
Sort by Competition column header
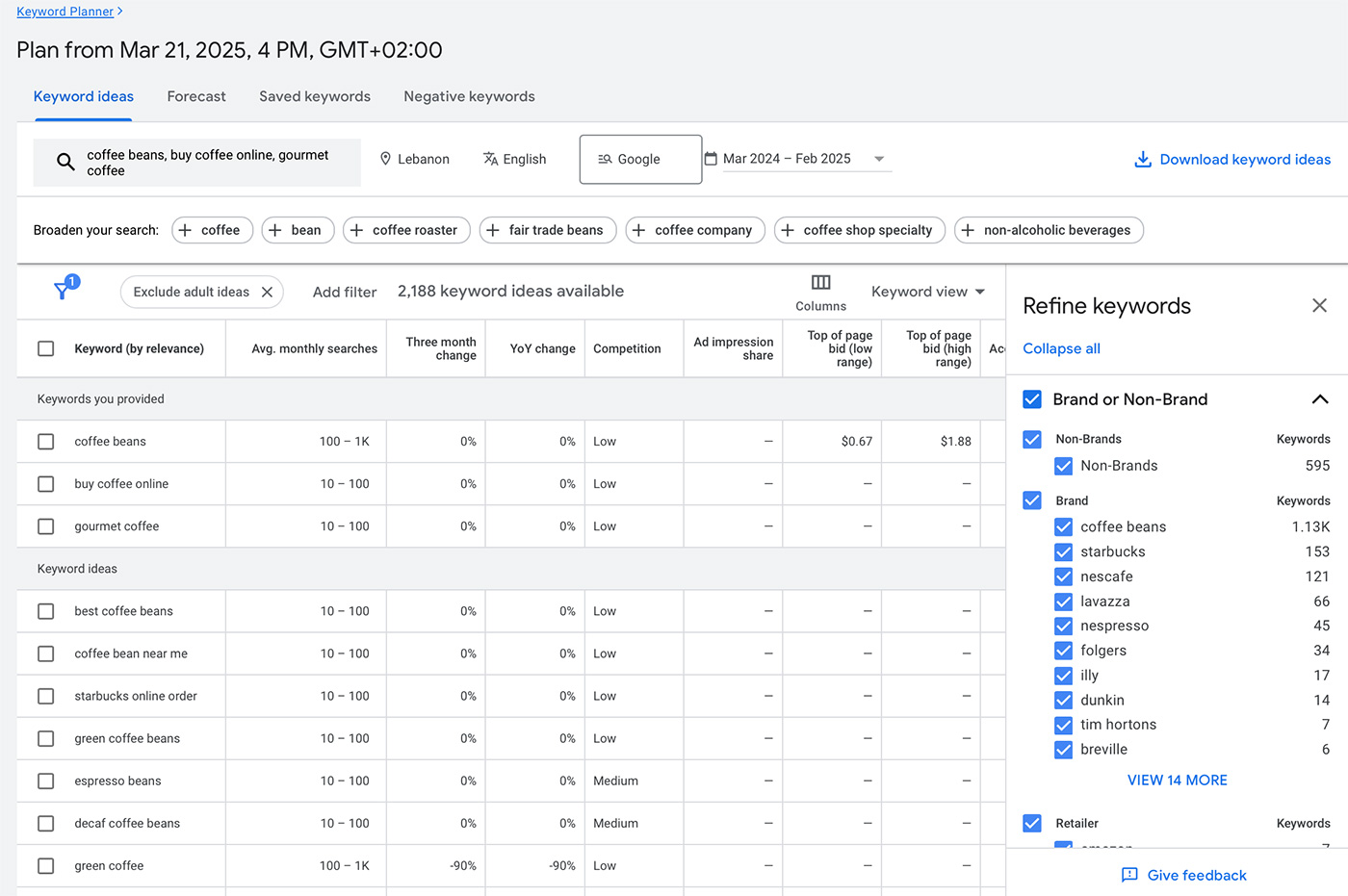627,348
